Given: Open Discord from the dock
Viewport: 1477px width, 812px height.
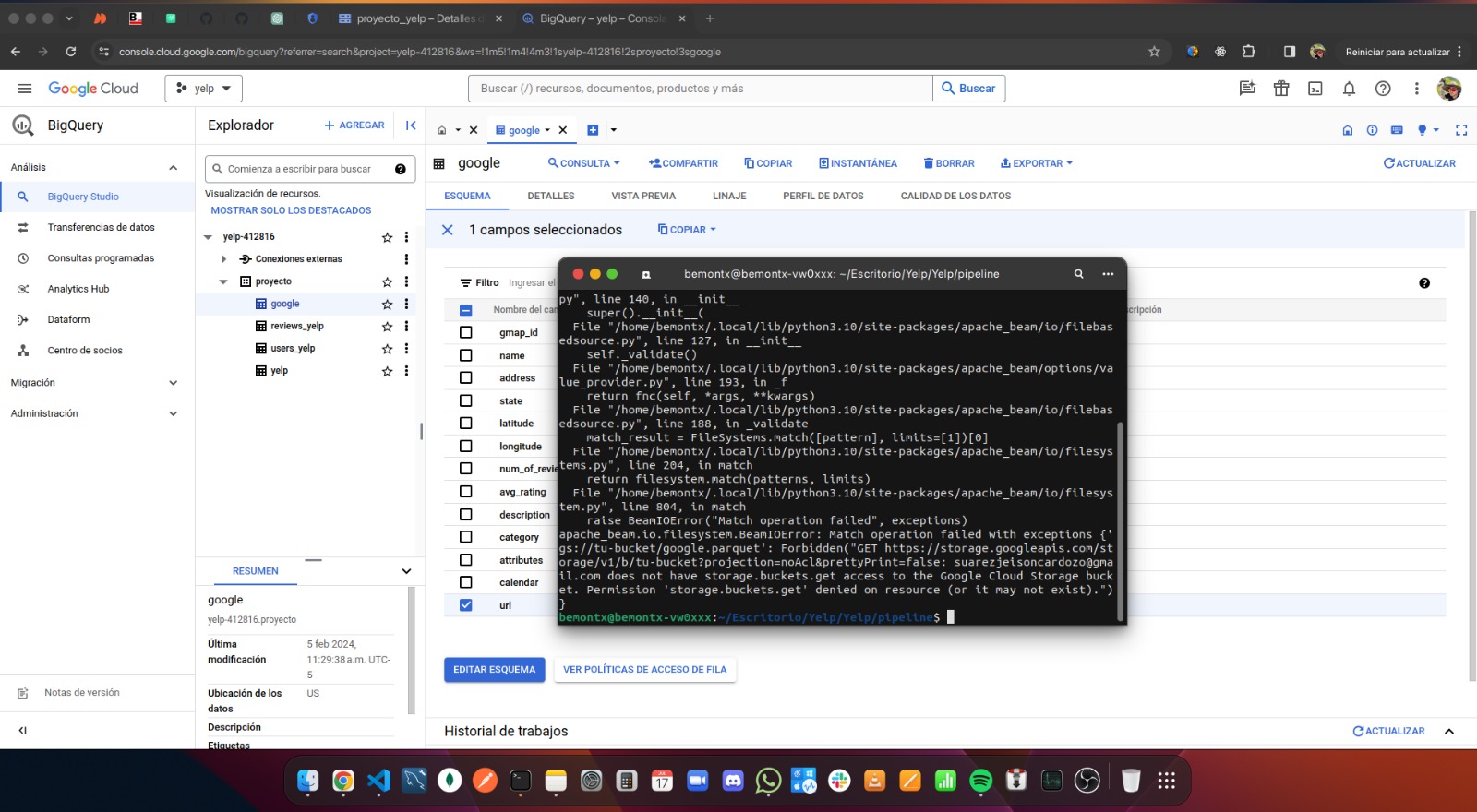Looking at the screenshot, I should tap(733, 781).
